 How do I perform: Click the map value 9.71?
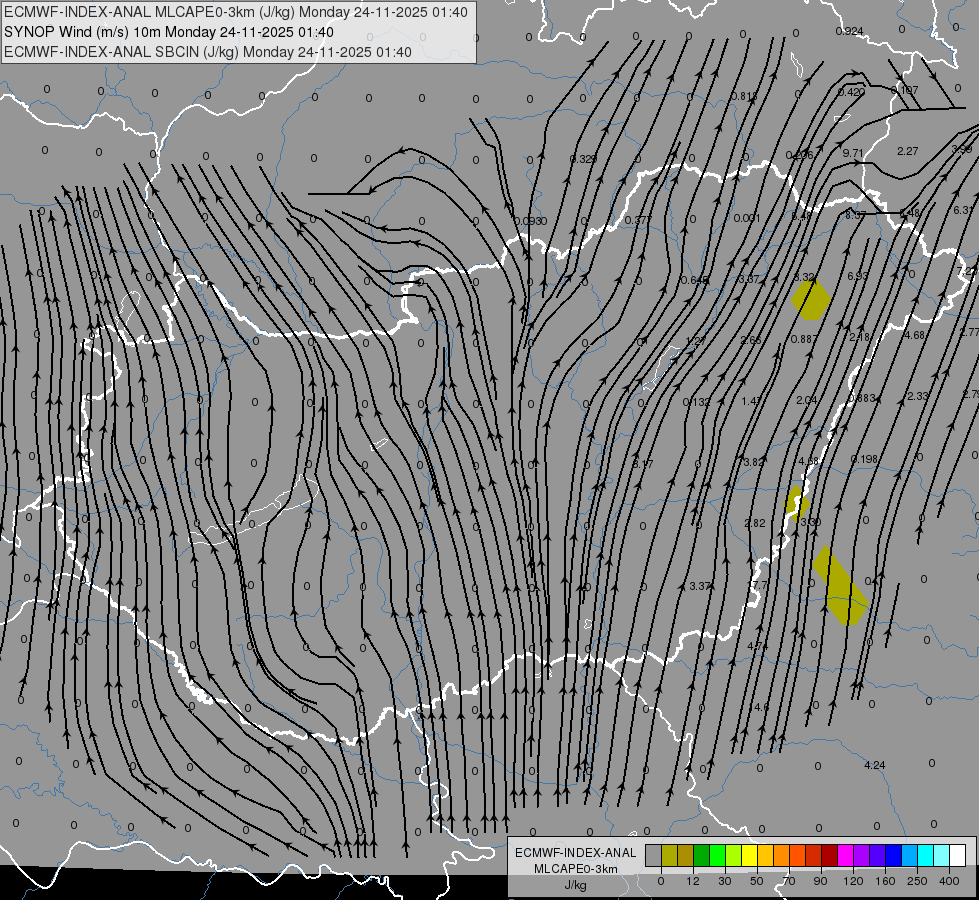852,153
